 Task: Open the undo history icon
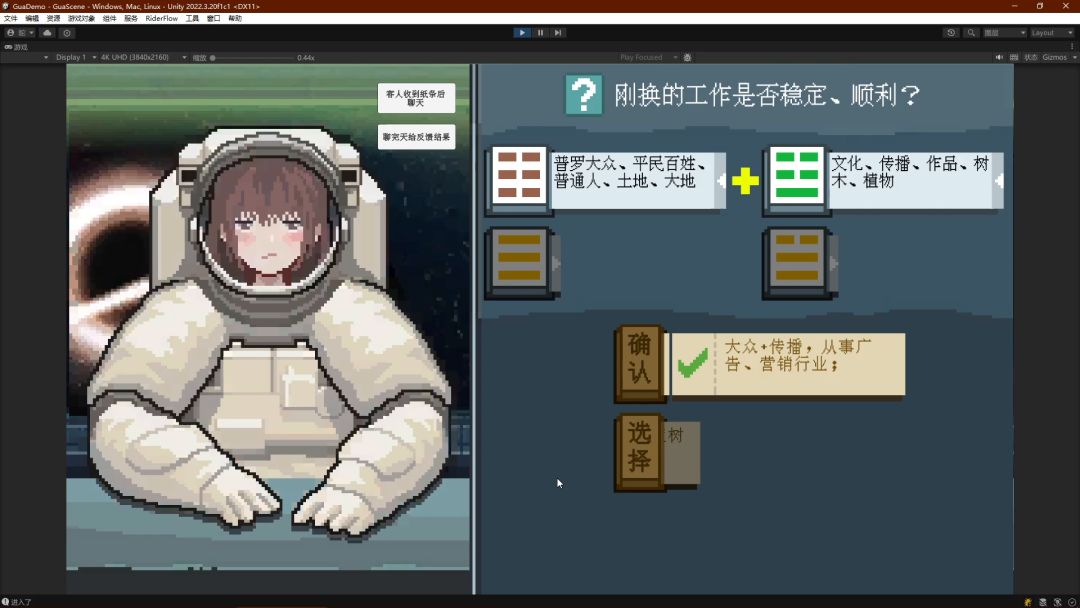[x=951, y=33]
